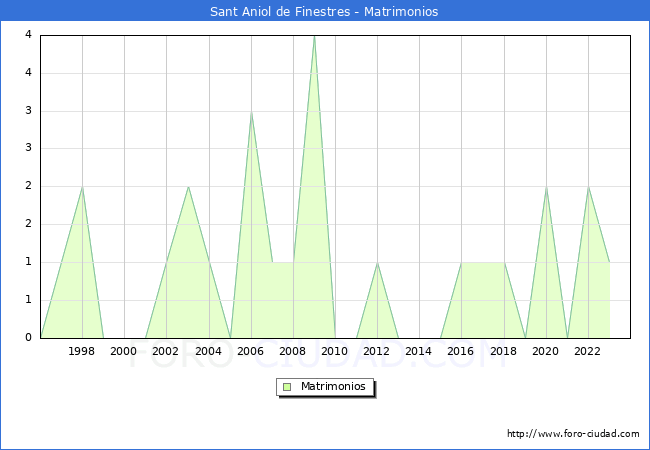
Task: Select the 2022 peak data point
Action: tap(588, 187)
